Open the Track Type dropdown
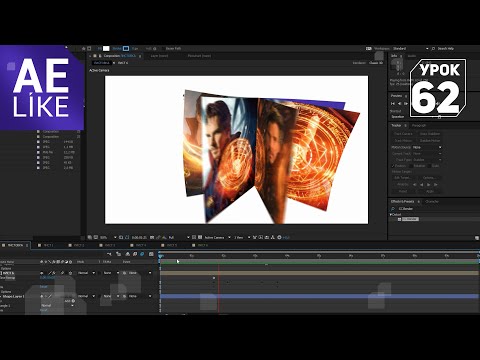480x360 pixels. 427,160
